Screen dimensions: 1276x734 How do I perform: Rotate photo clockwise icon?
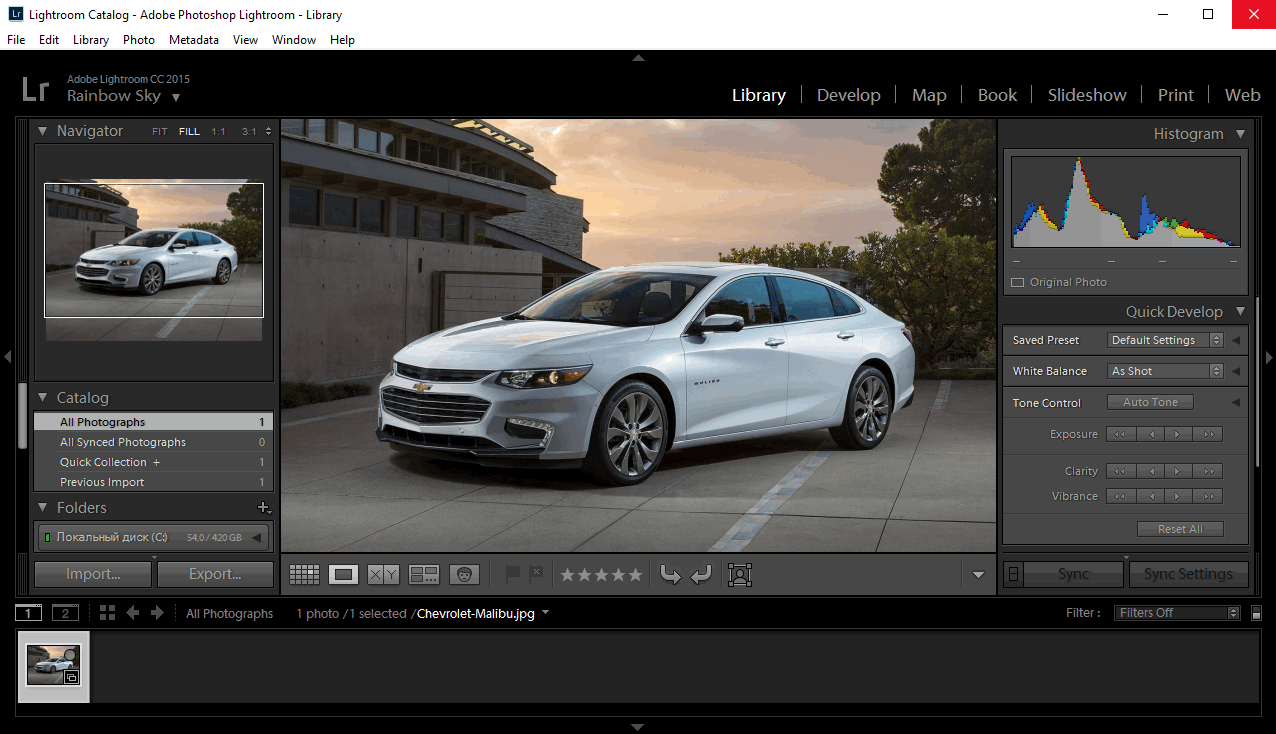700,574
